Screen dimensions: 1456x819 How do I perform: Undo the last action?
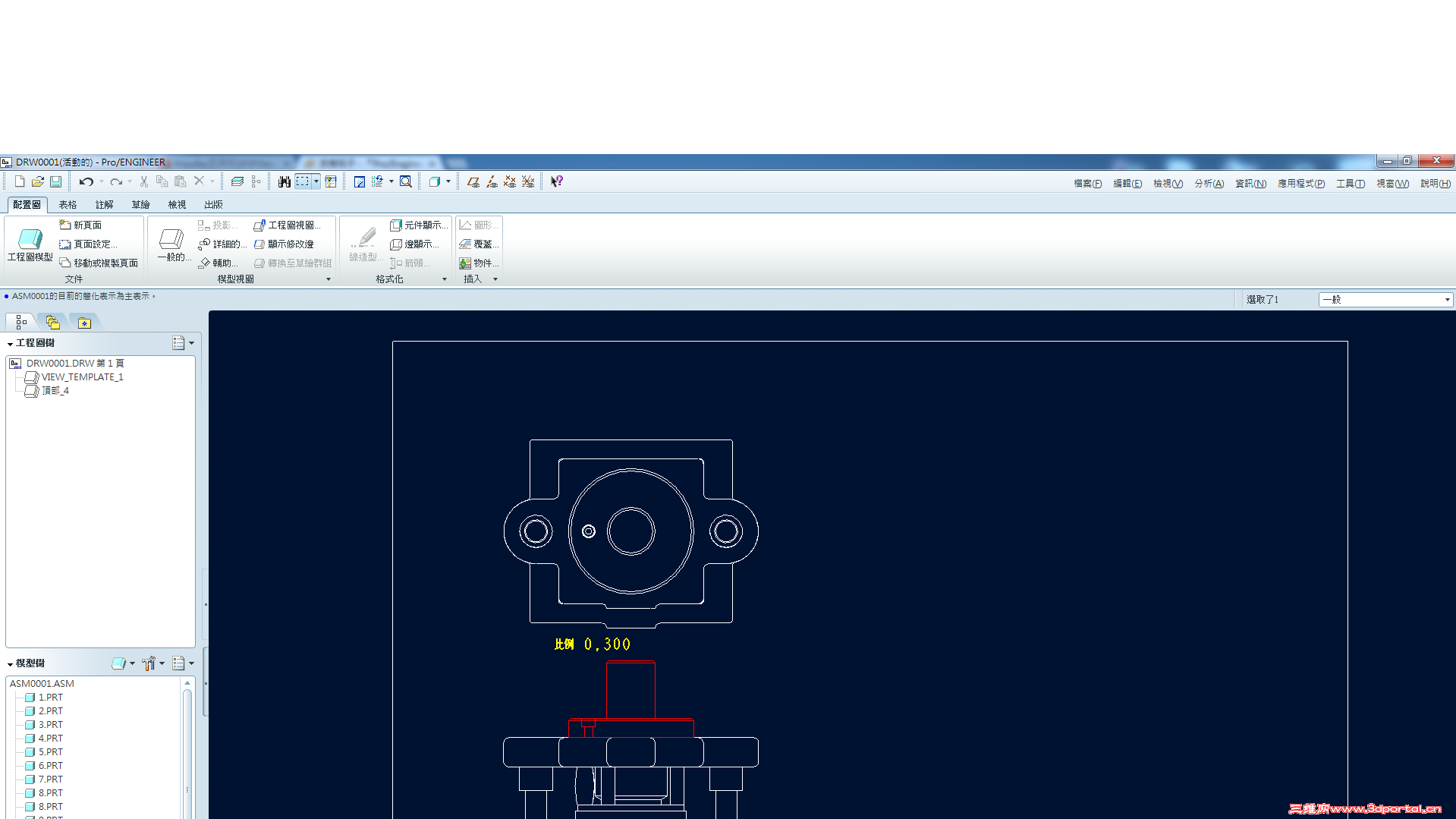coord(86,181)
